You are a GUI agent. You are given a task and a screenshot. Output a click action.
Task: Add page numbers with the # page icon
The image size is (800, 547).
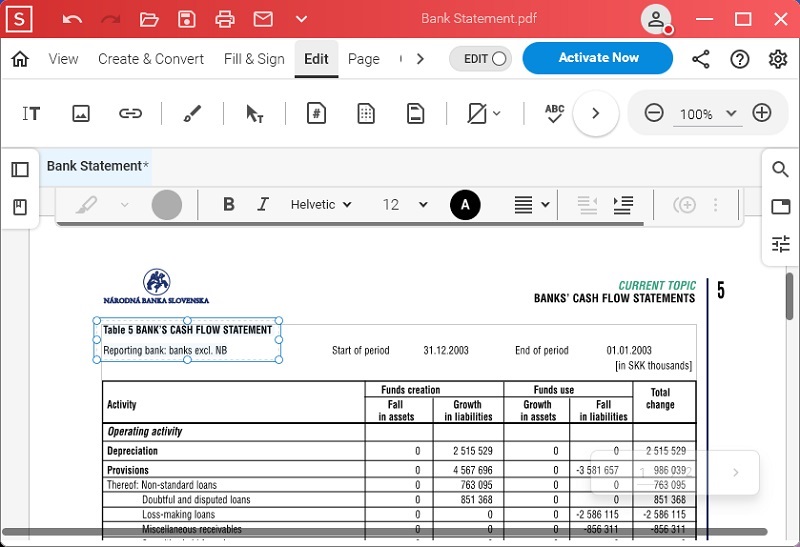point(316,113)
